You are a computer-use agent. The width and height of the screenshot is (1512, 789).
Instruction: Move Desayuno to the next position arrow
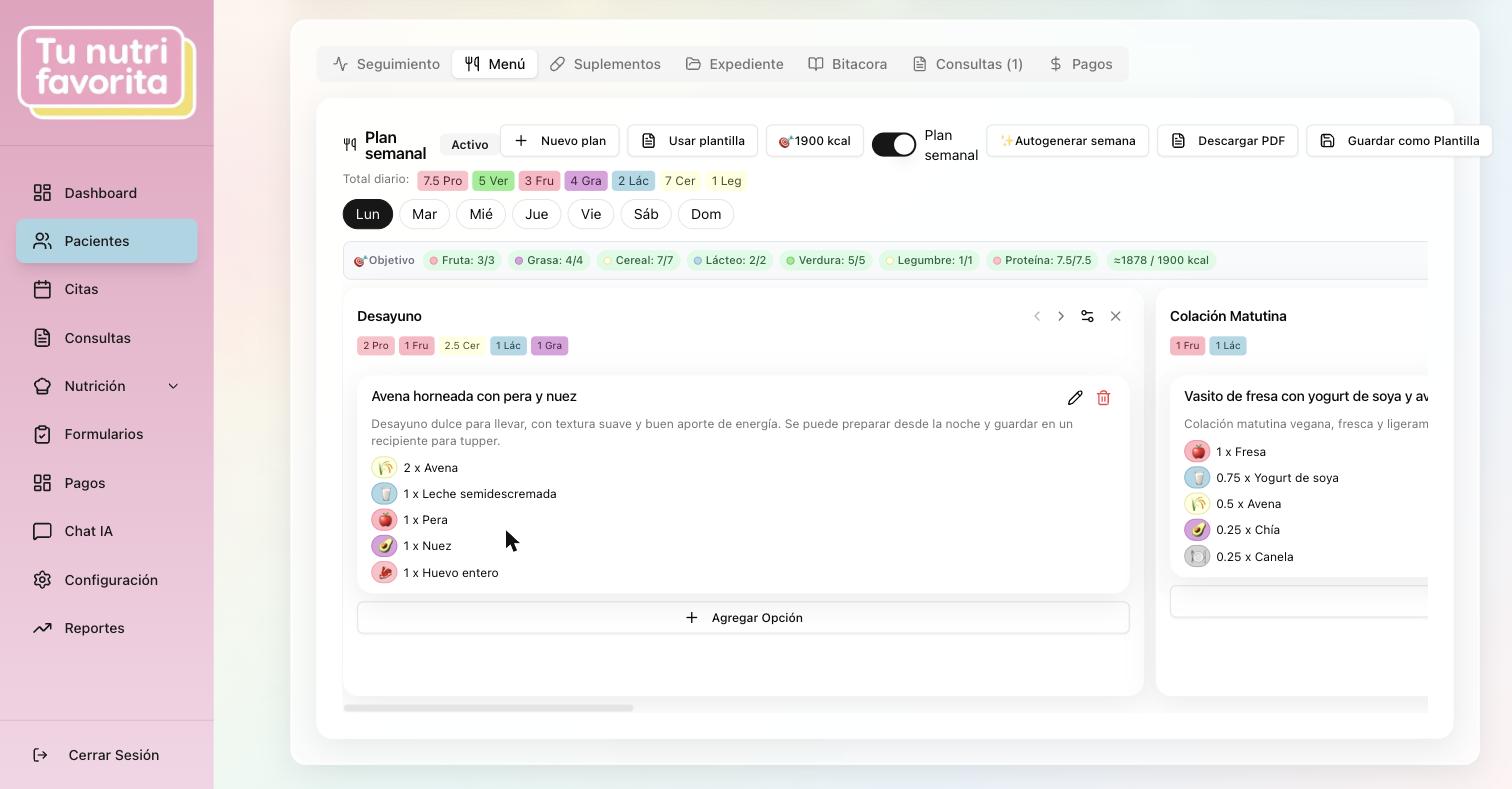point(1061,316)
